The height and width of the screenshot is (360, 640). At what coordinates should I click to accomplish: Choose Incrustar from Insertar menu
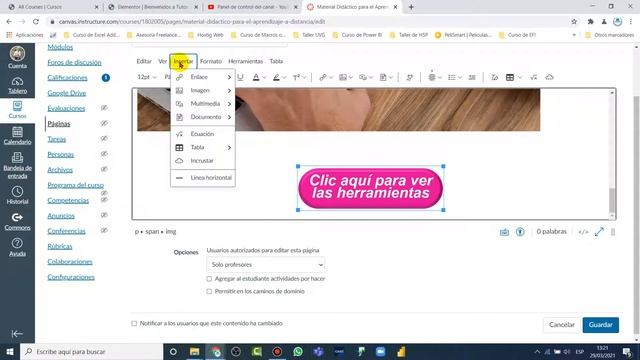pyautogui.click(x=203, y=161)
